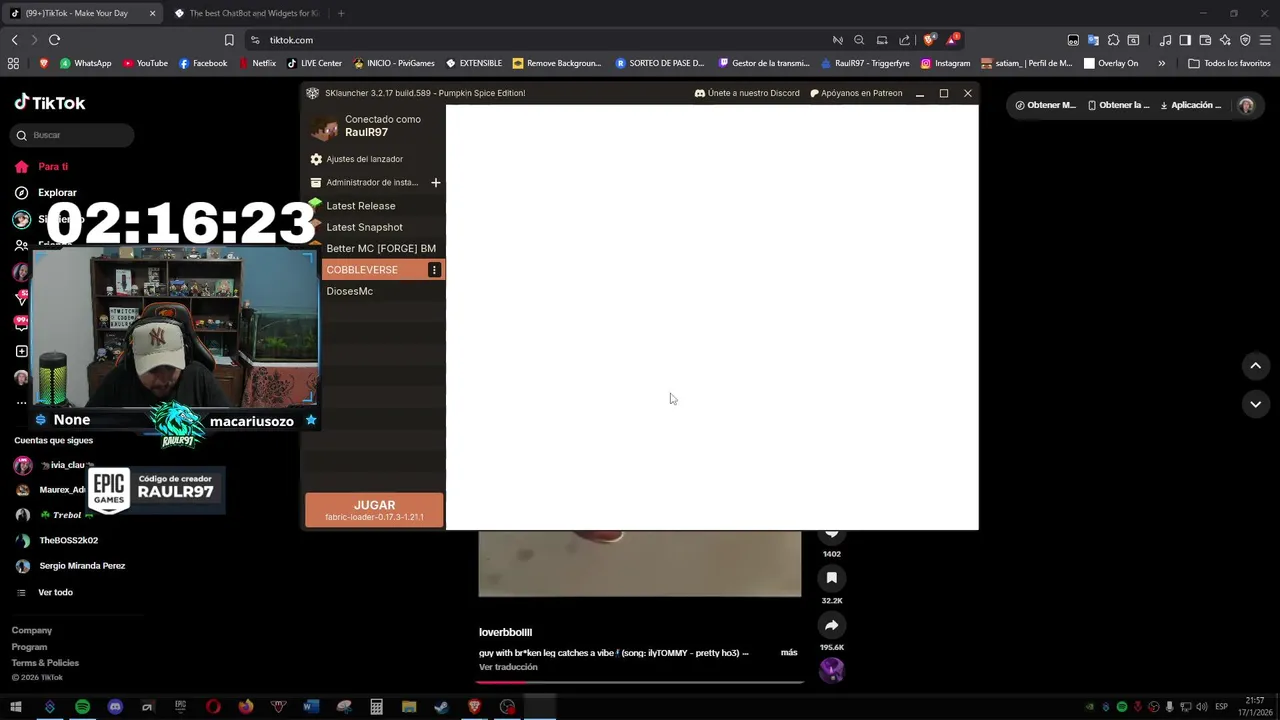This screenshot has height=720, width=1280.
Task: Click Aplicación download button in TikTok header
Action: [x=1191, y=105]
